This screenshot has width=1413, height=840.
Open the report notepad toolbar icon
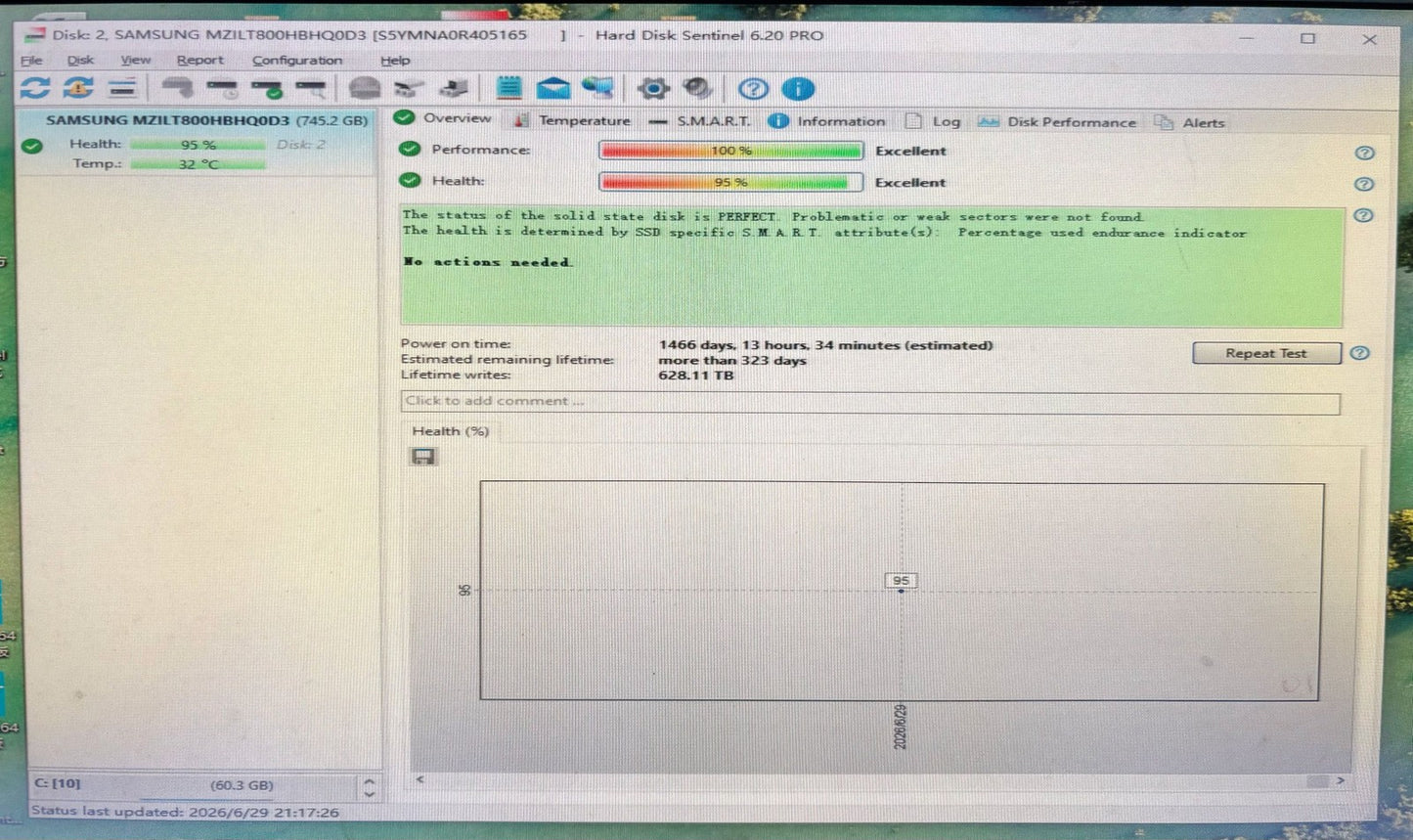pos(508,89)
